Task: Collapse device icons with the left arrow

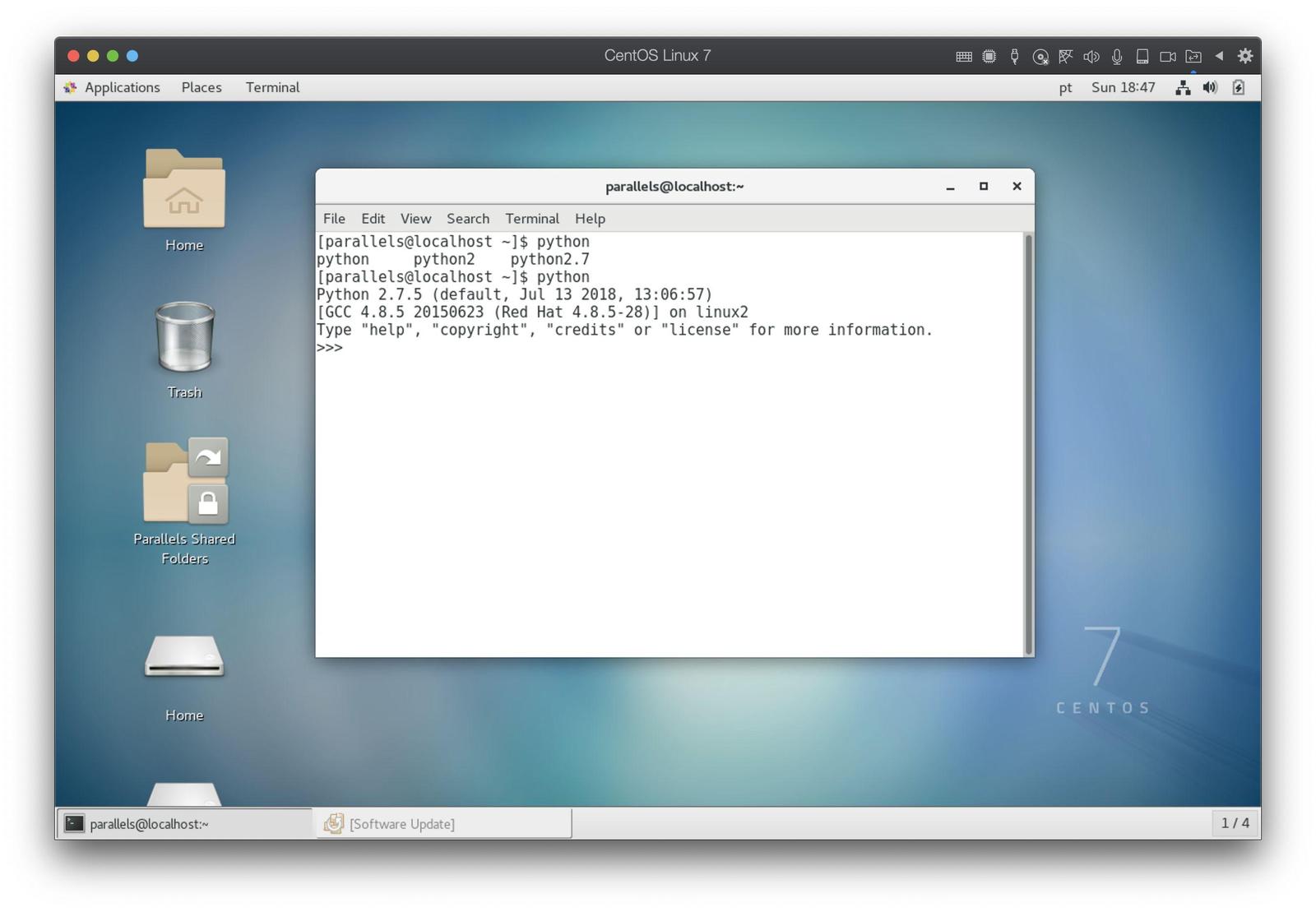Action: tap(1219, 56)
